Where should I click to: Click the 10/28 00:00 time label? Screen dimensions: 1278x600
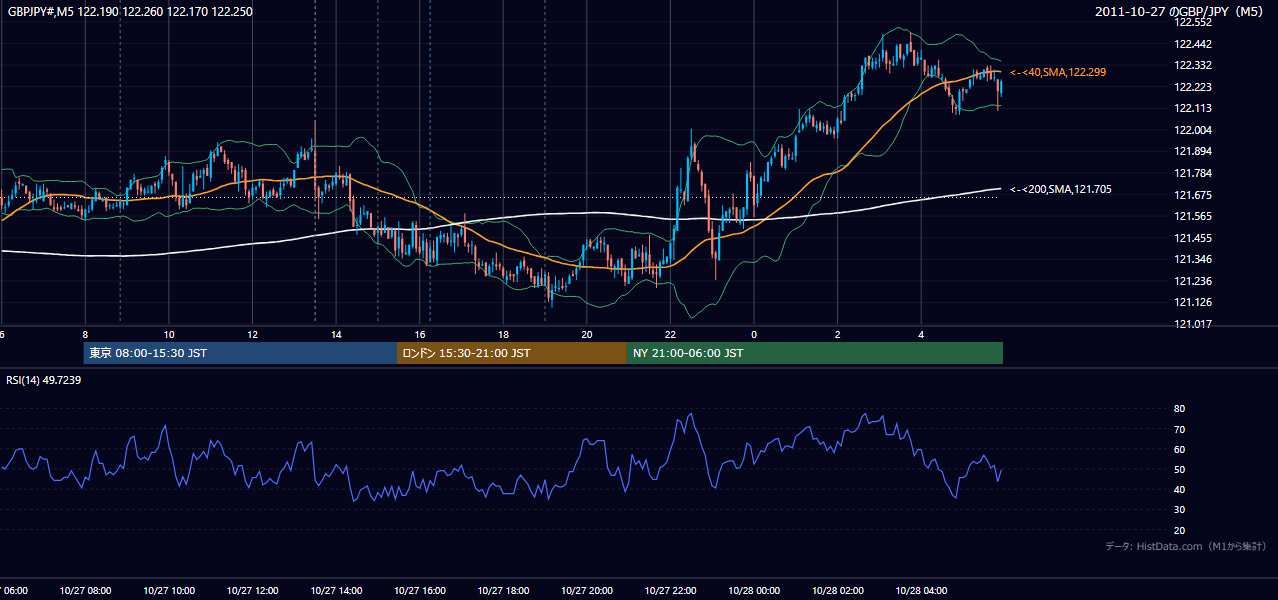point(754,591)
